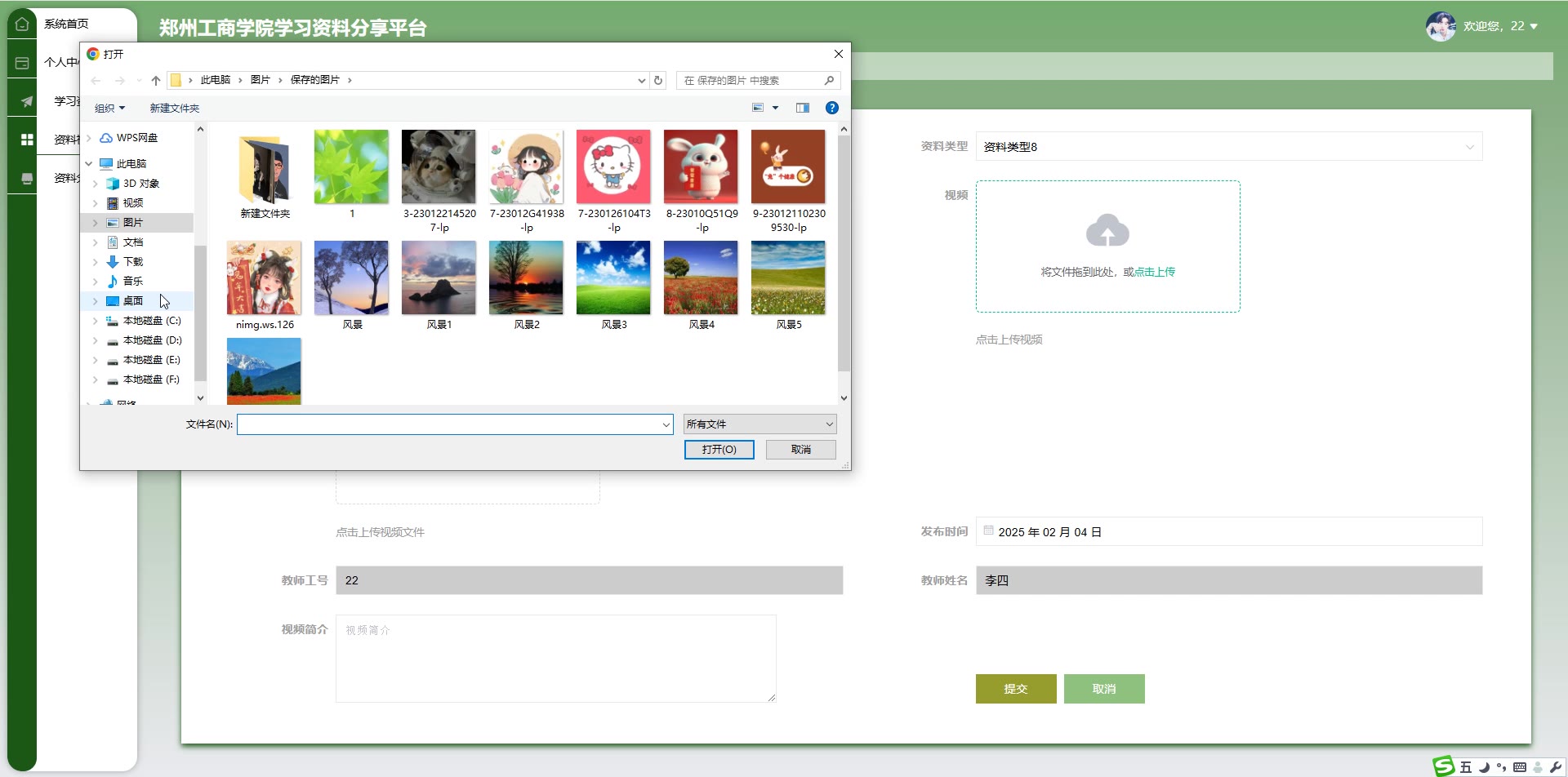Open the user account dropdown arrow
This screenshot has width=1568, height=777.
(1534, 27)
